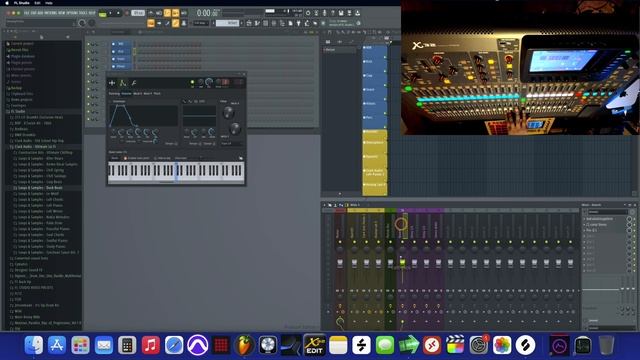640x360 pixels.
Task: Open the Photos app in the Dock
Action: pyautogui.click(x=502, y=345)
